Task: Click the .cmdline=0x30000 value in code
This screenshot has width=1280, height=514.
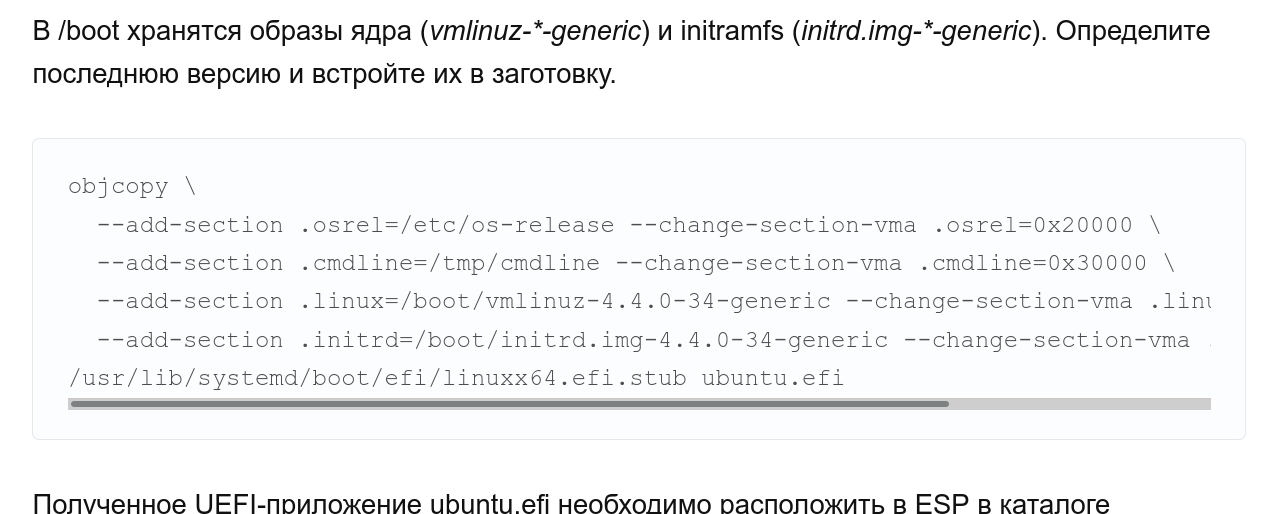Action: coord(1033,263)
